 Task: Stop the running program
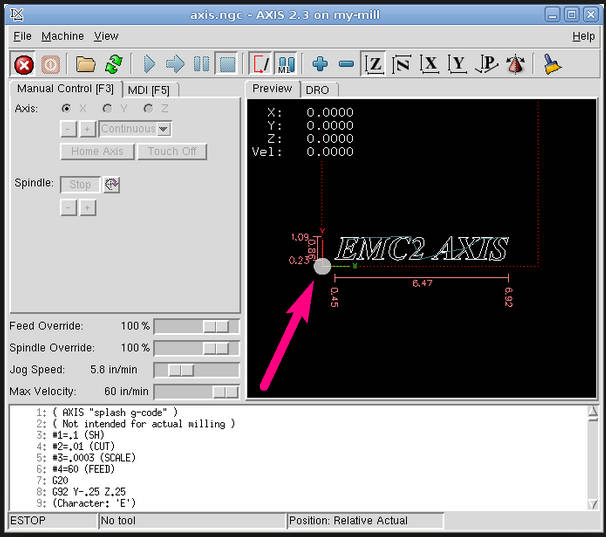[x=227, y=64]
